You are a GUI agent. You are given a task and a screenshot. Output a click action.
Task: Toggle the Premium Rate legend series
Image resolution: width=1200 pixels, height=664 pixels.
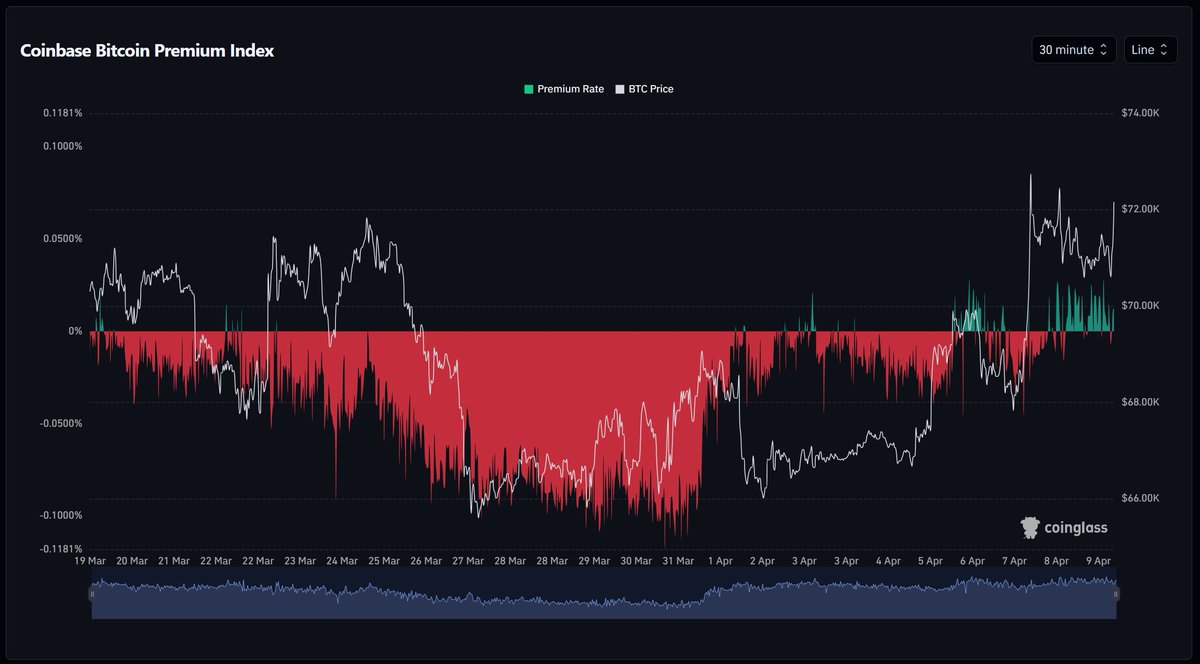(564, 89)
